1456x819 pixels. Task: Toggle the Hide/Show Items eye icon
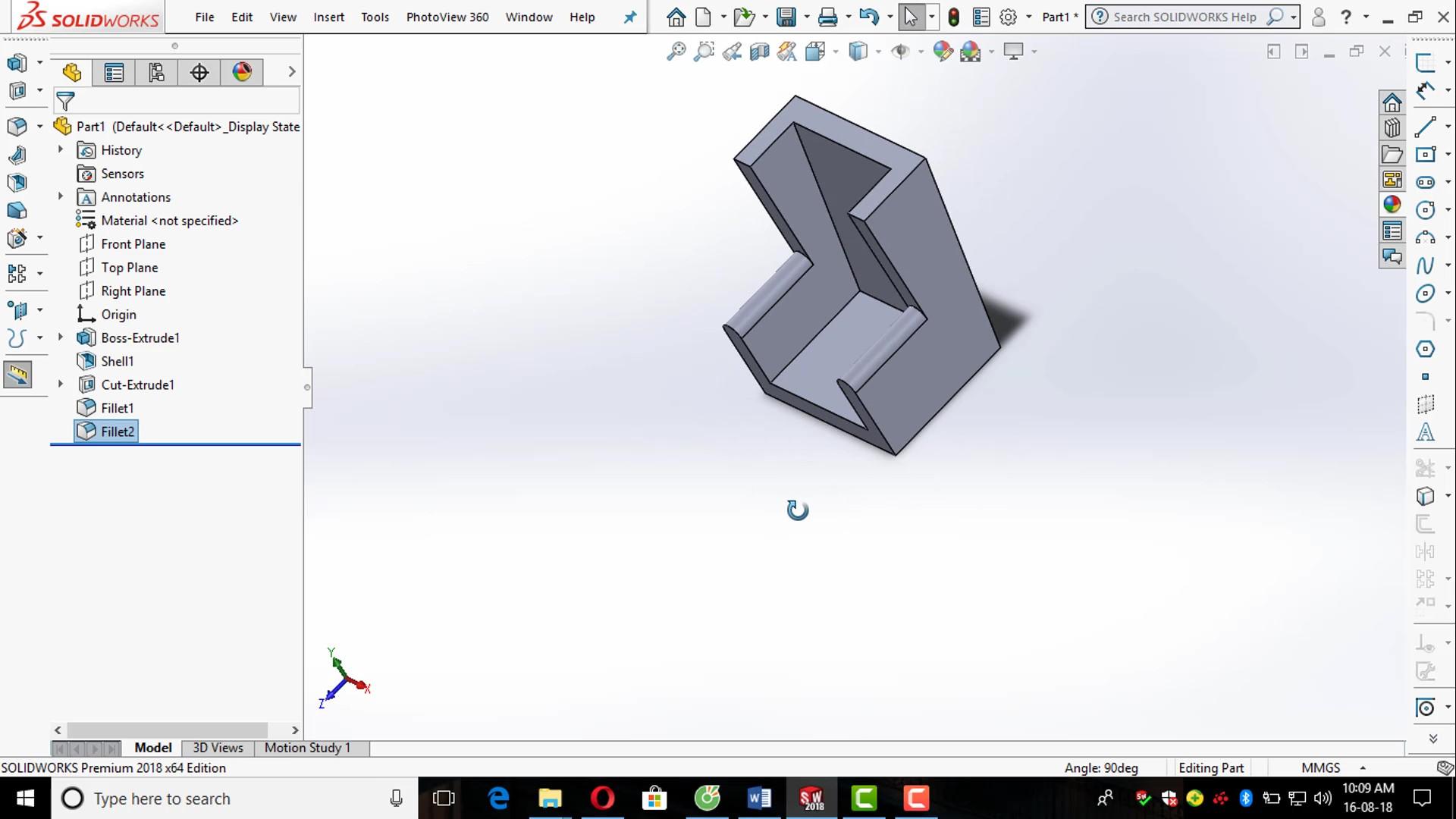[900, 52]
